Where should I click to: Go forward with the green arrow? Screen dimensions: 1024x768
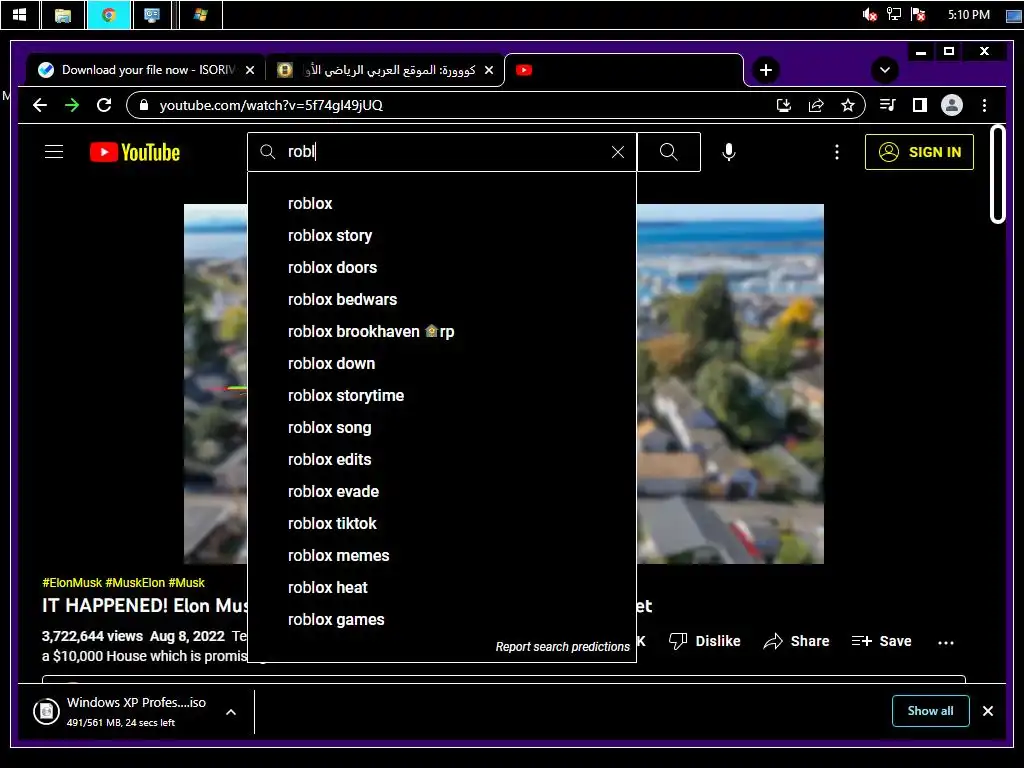(x=72, y=105)
